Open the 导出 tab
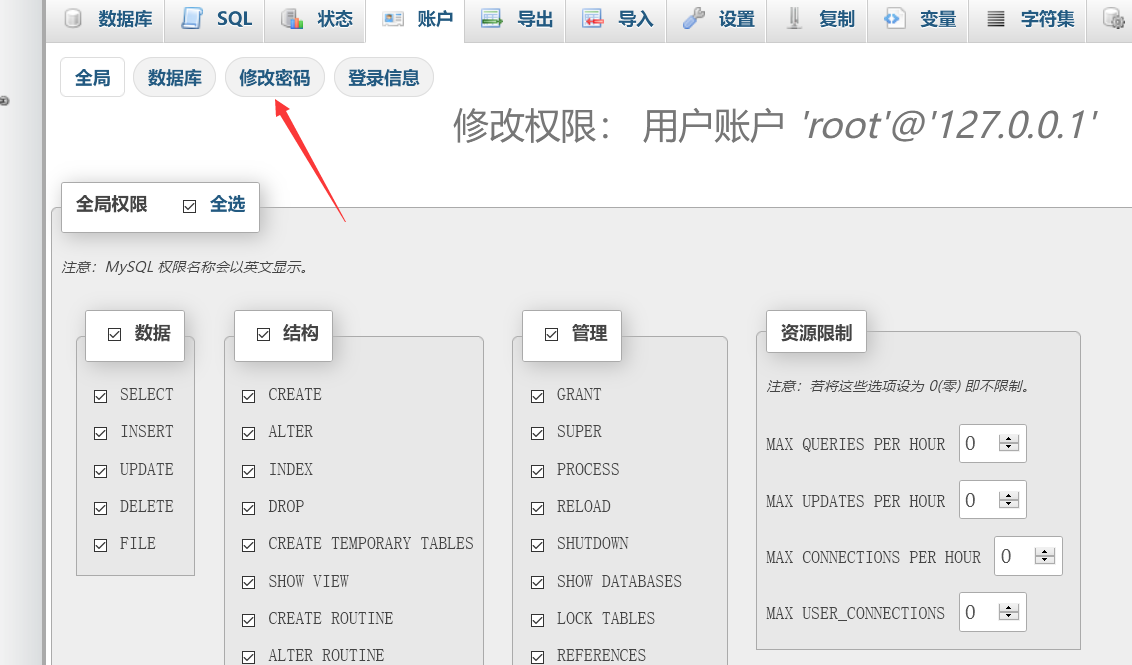Image resolution: width=1132 pixels, height=665 pixels. pos(515,19)
